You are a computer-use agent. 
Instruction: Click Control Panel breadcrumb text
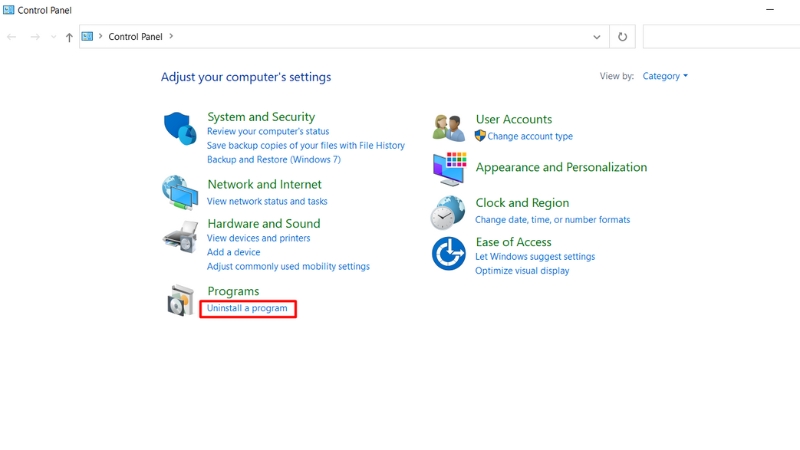pos(135,37)
